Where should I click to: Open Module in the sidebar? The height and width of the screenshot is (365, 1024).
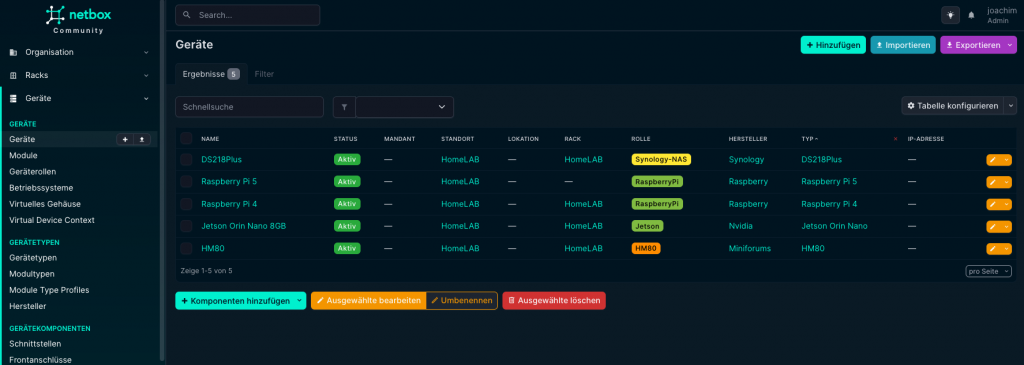24,155
